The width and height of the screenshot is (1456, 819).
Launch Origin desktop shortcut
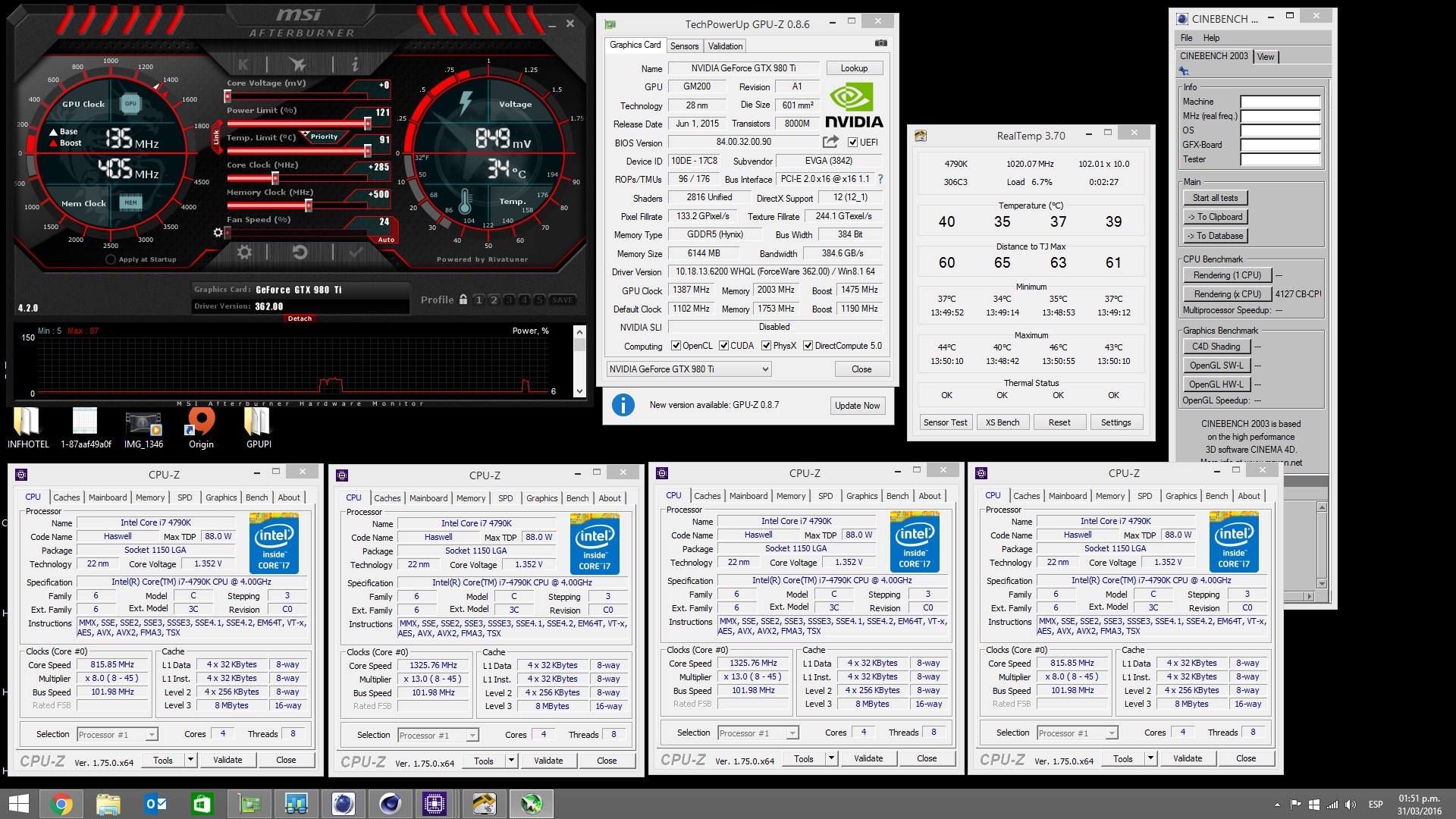201,428
